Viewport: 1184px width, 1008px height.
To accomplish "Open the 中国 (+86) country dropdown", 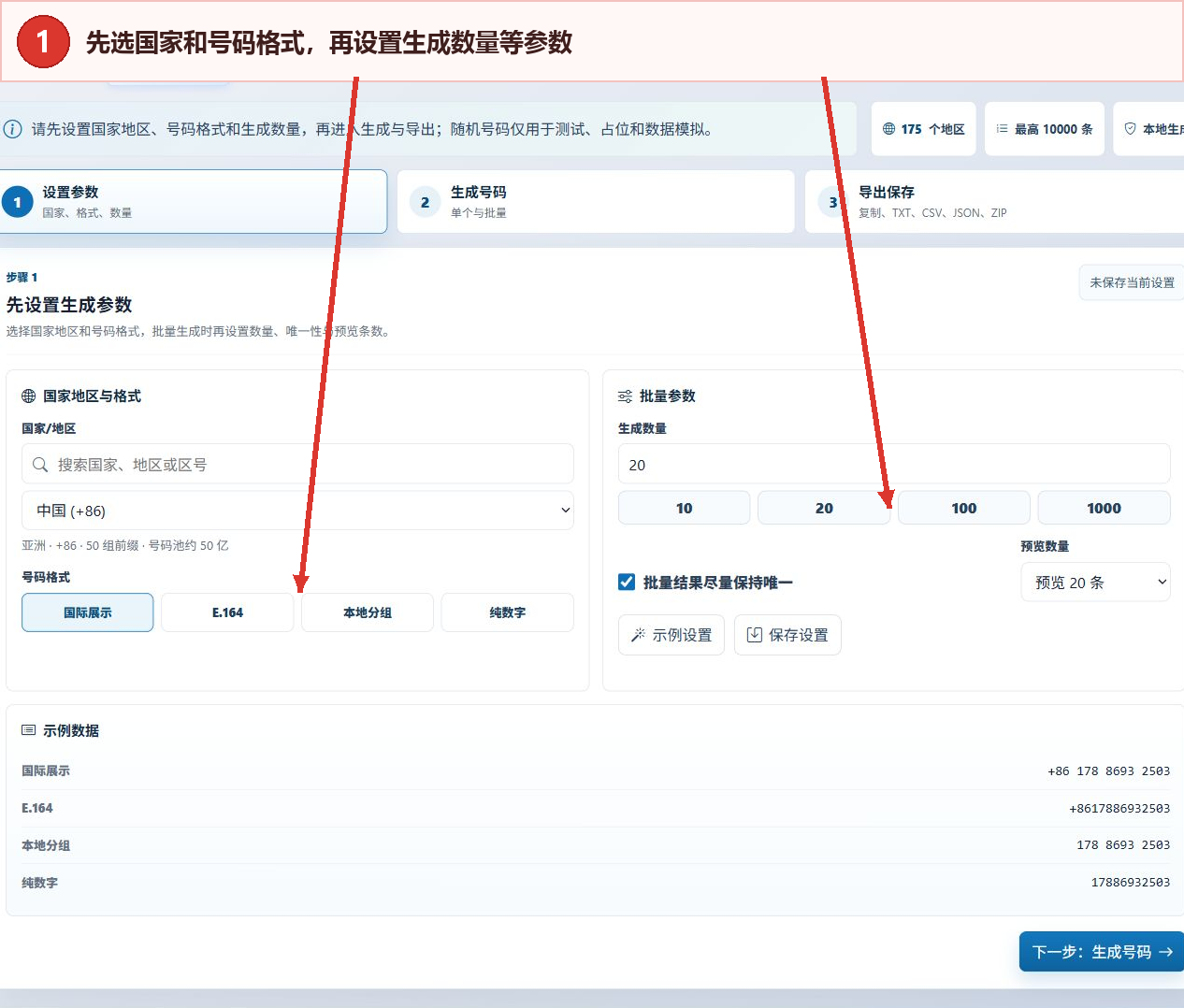I will coord(297,511).
